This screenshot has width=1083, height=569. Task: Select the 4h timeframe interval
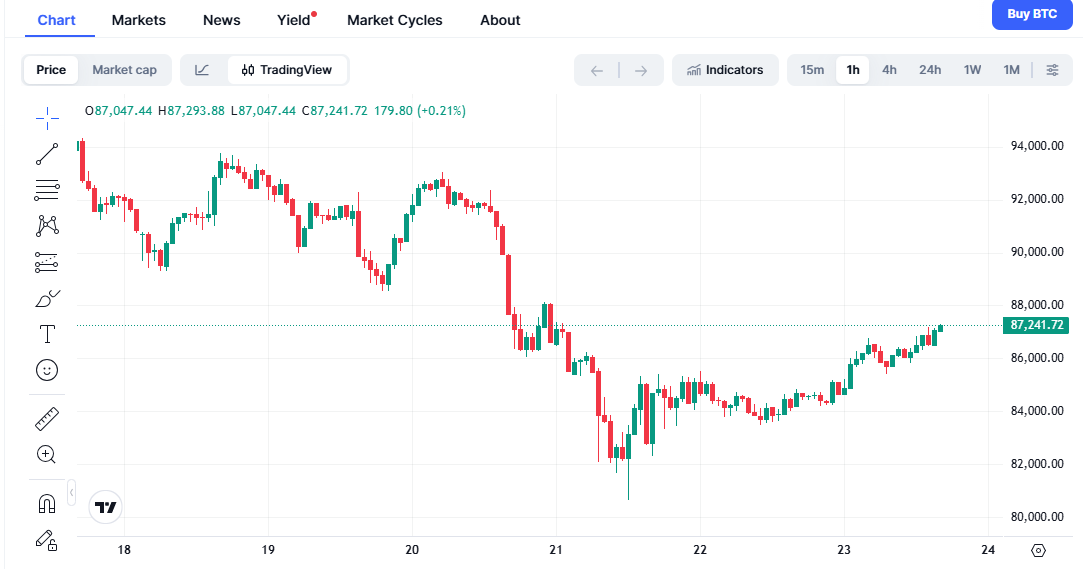(x=889, y=70)
